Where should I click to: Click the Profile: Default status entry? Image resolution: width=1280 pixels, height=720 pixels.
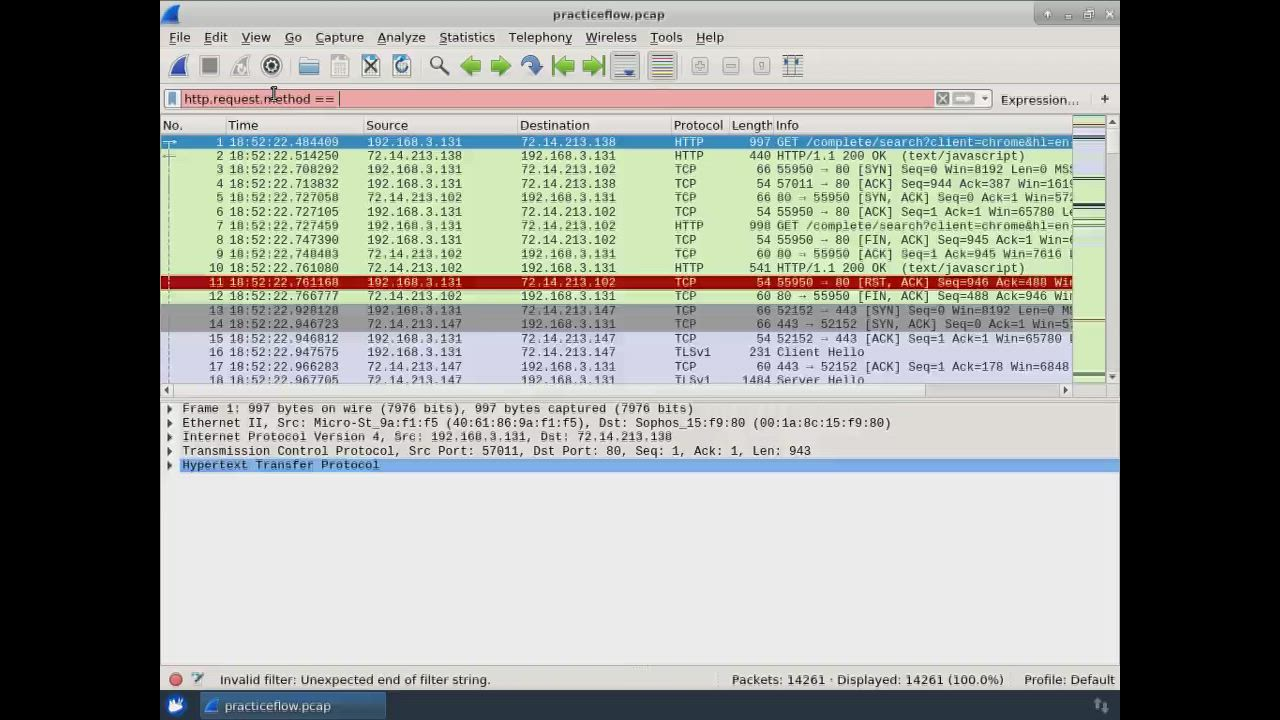point(1069,680)
